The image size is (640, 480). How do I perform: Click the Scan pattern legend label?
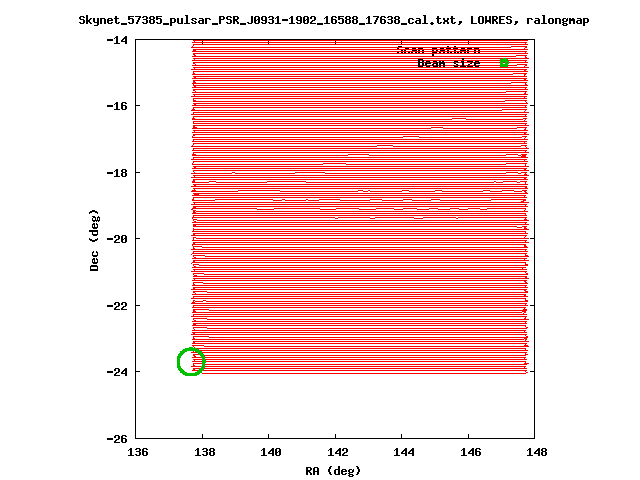[438, 50]
